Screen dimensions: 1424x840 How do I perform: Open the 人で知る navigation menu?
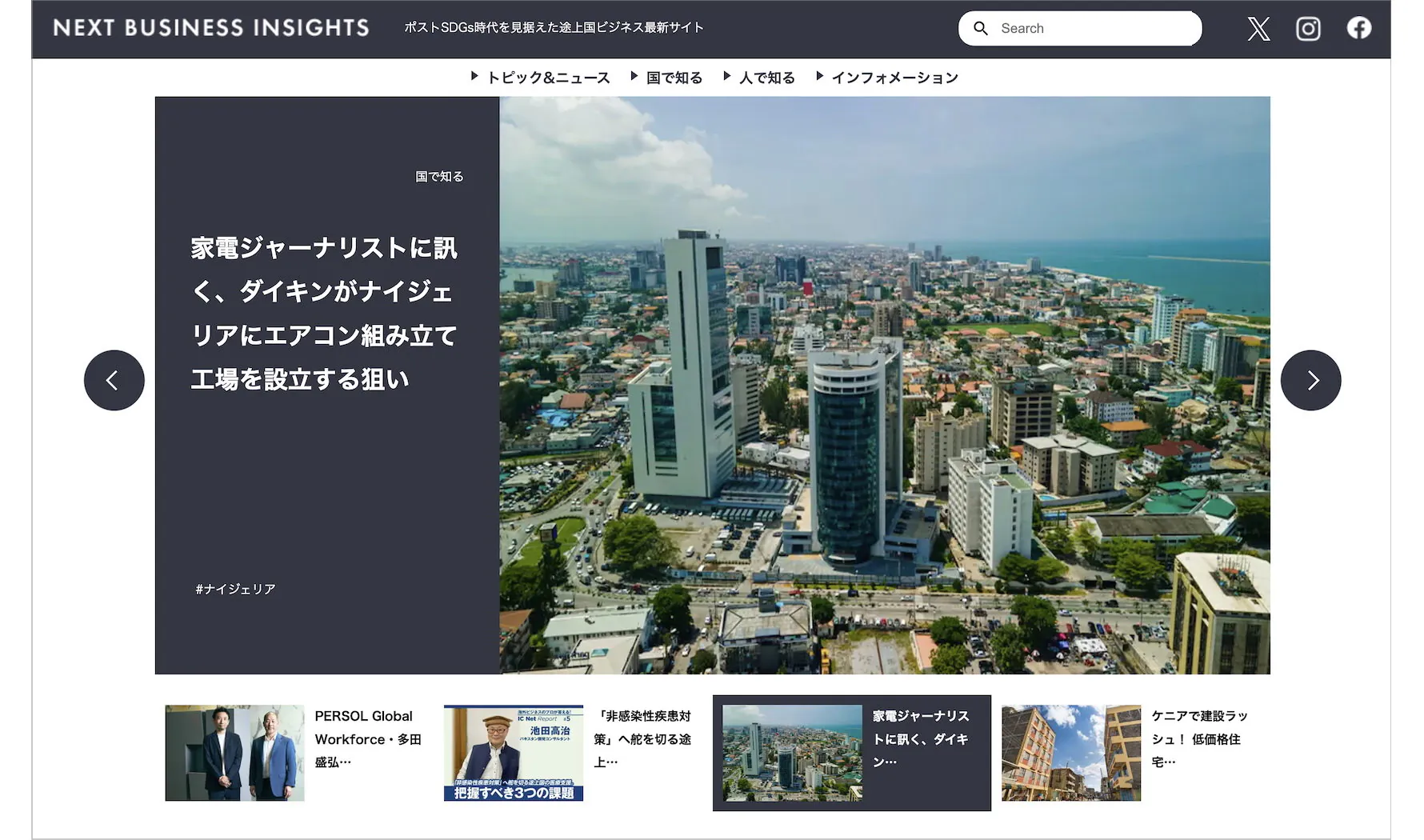pos(766,78)
